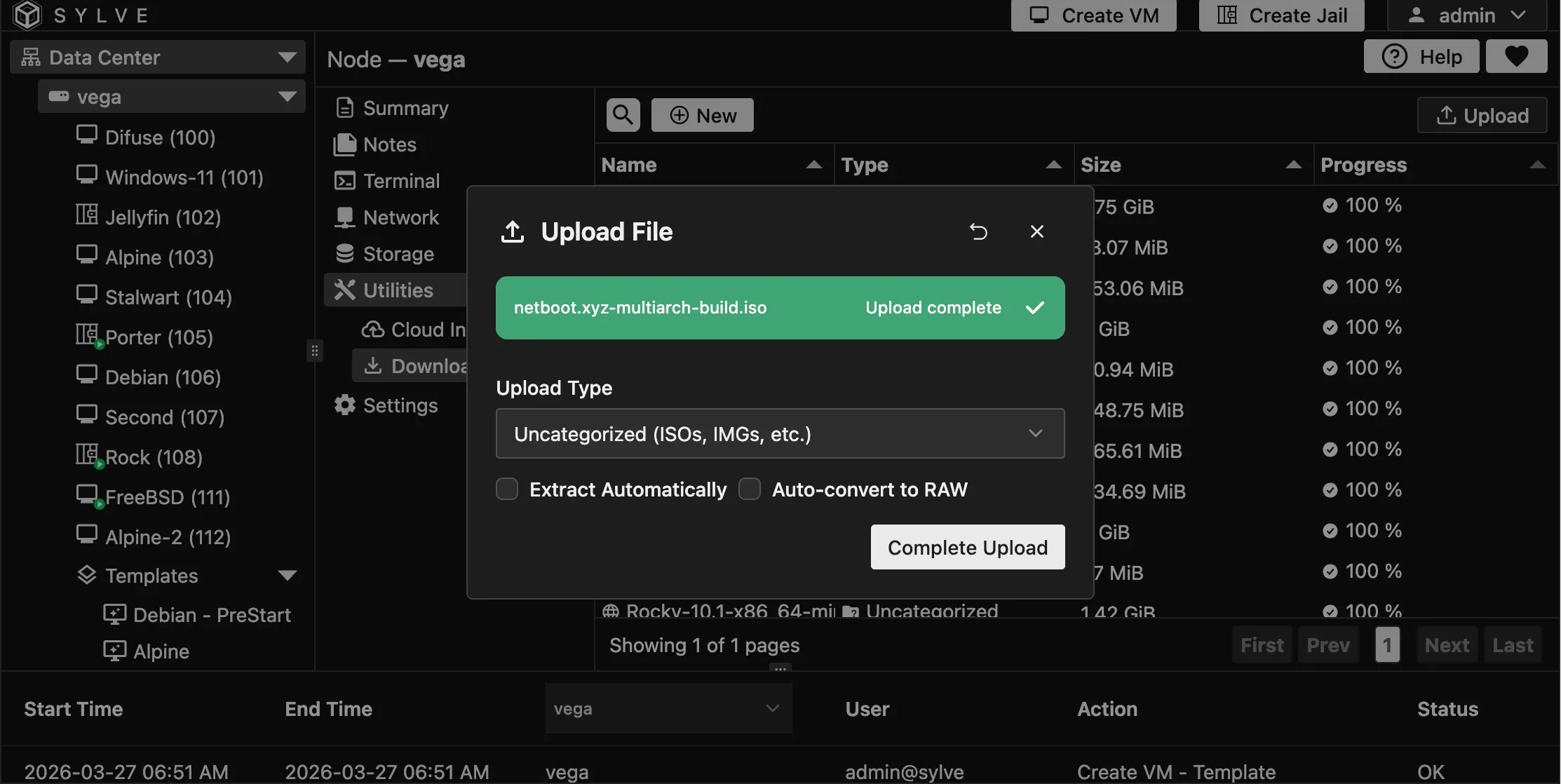Enable Extract Automatically checkbox

[x=507, y=489]
